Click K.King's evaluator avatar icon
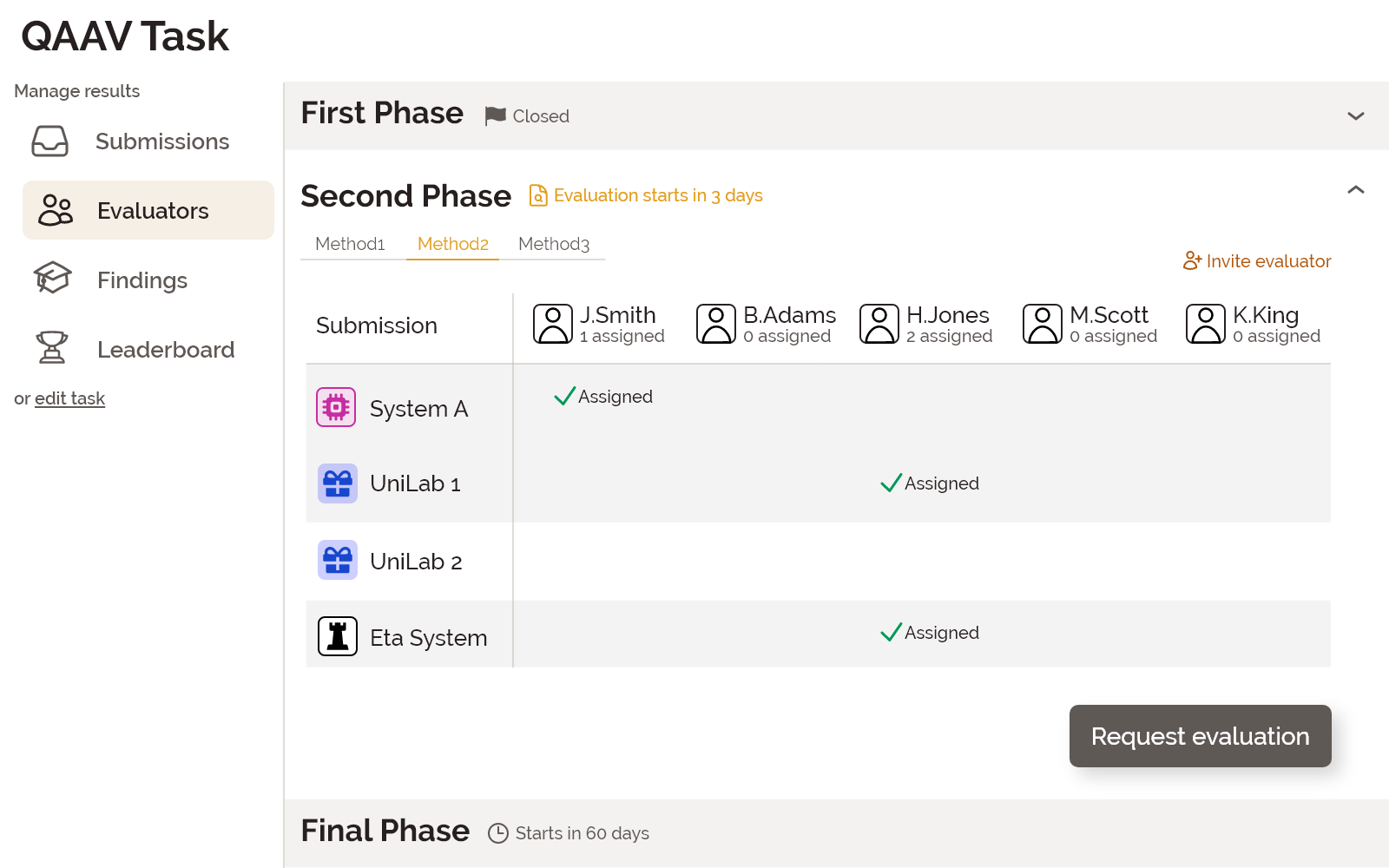This screenshot has height=868, width=1389. click(1206, 324)
